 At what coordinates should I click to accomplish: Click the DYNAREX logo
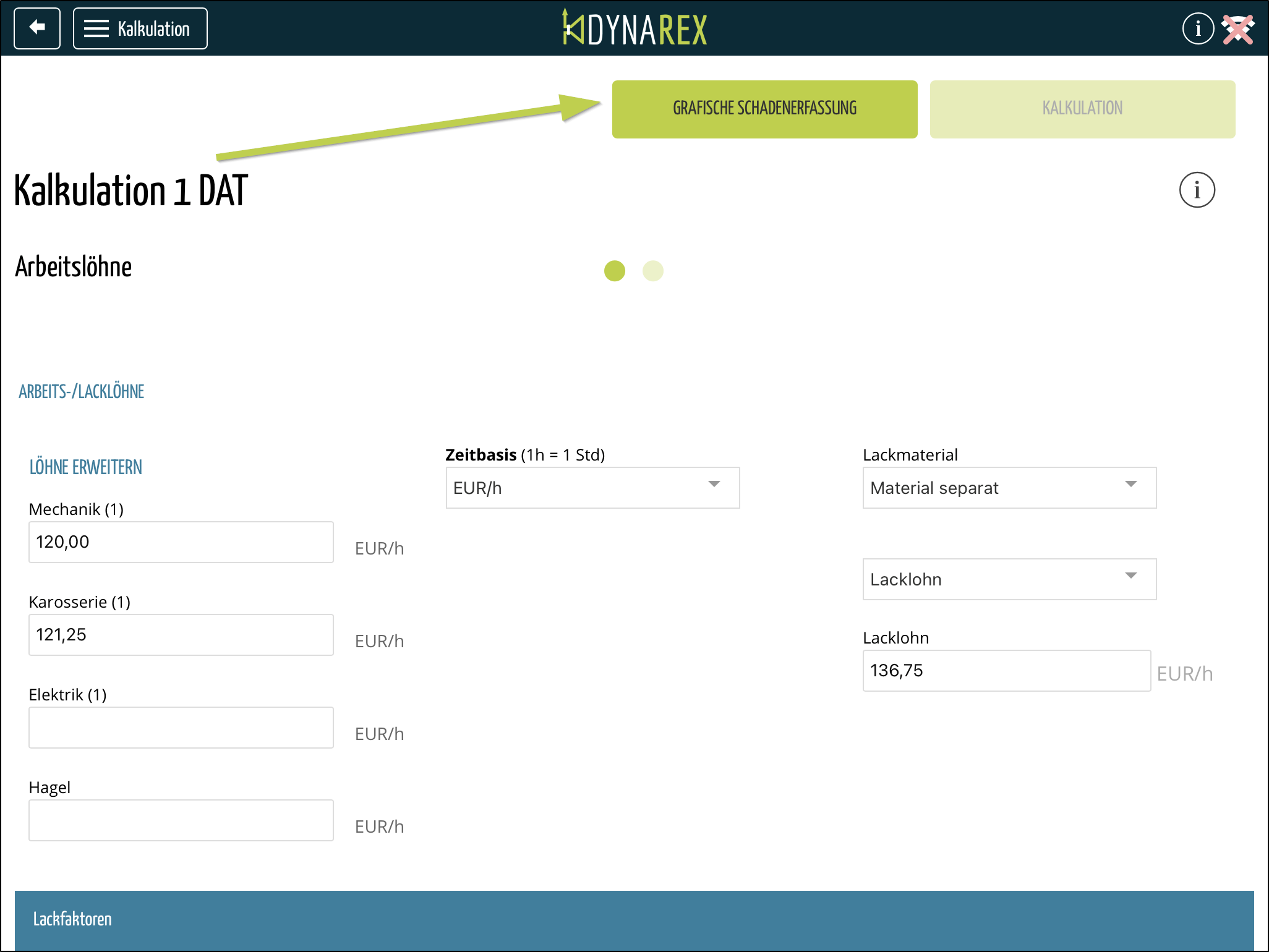tap(634, 28)
